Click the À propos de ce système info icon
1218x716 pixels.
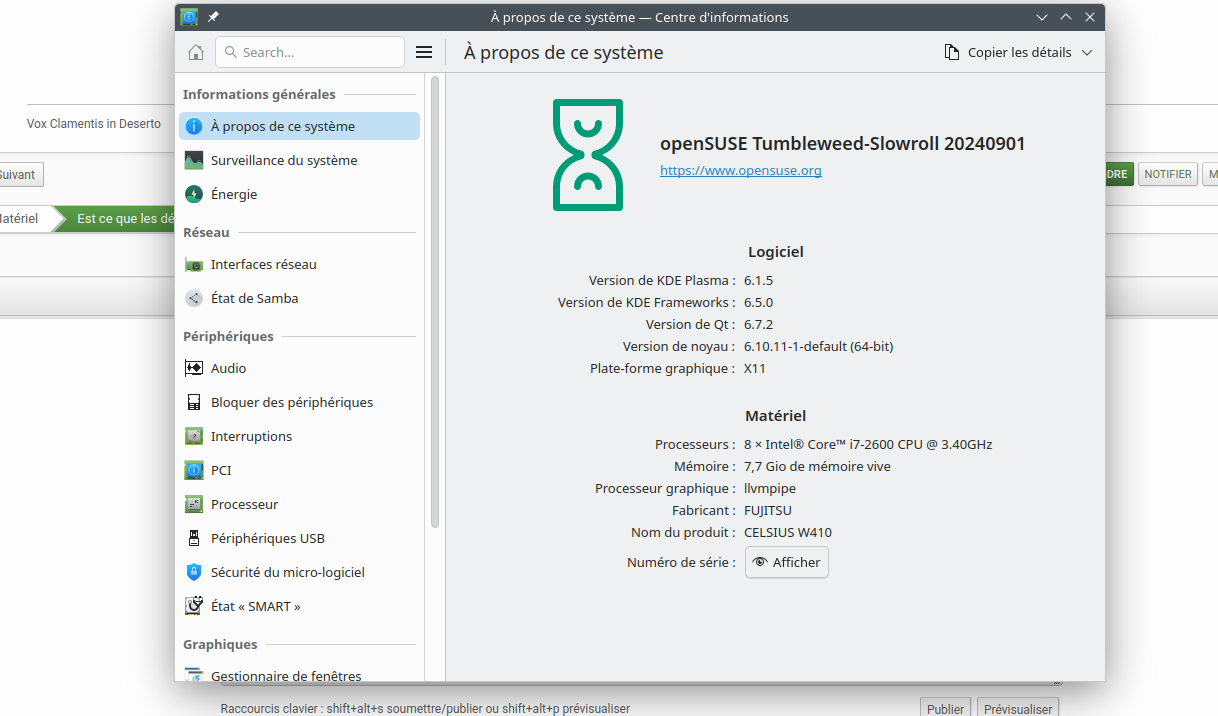click(194, 126)
